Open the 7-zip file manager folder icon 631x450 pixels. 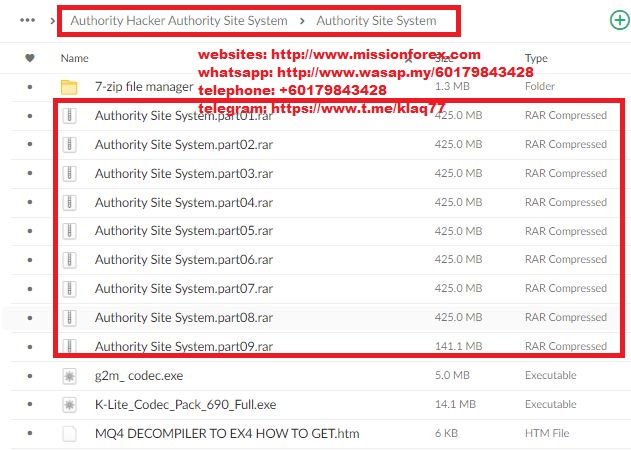click(x=69, y=87)
